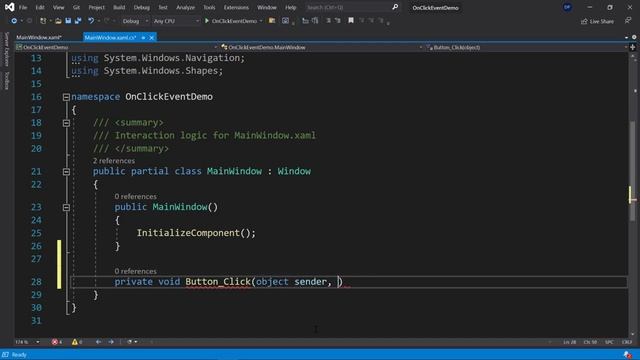Image resolution: width=640 pixels, height=360 pixels.
Task: Go to next issue with right arrow
Action: pos(111,342)
